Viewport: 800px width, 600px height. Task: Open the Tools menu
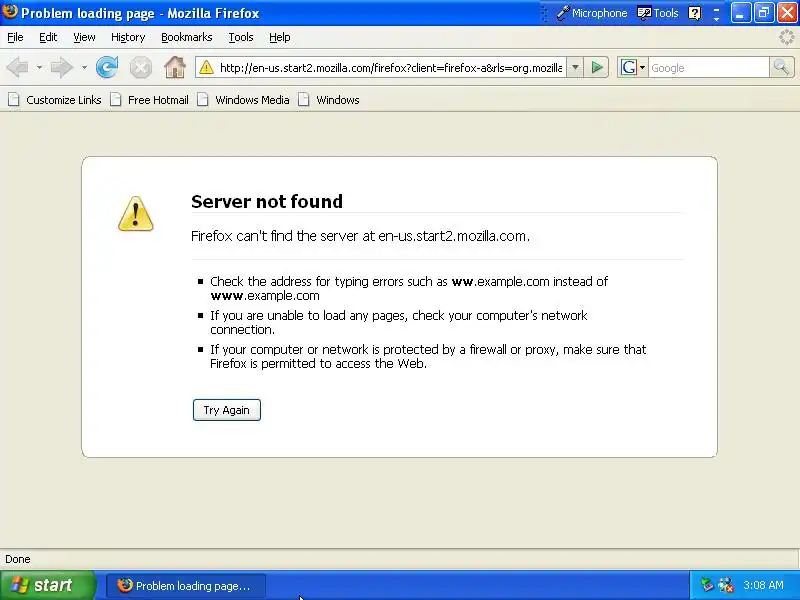[241, 37]
